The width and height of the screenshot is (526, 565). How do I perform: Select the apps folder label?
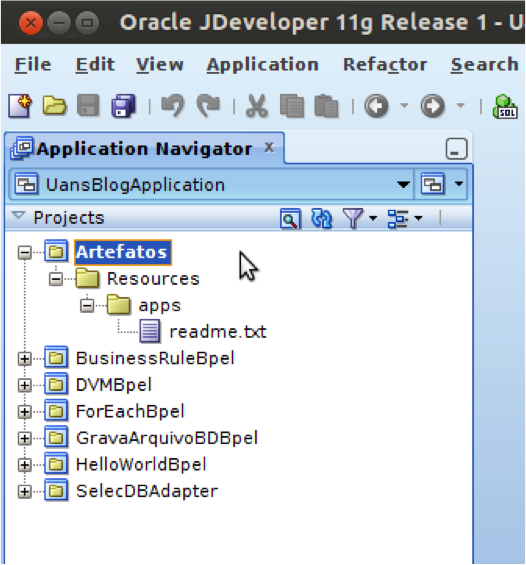pos(160,306)
